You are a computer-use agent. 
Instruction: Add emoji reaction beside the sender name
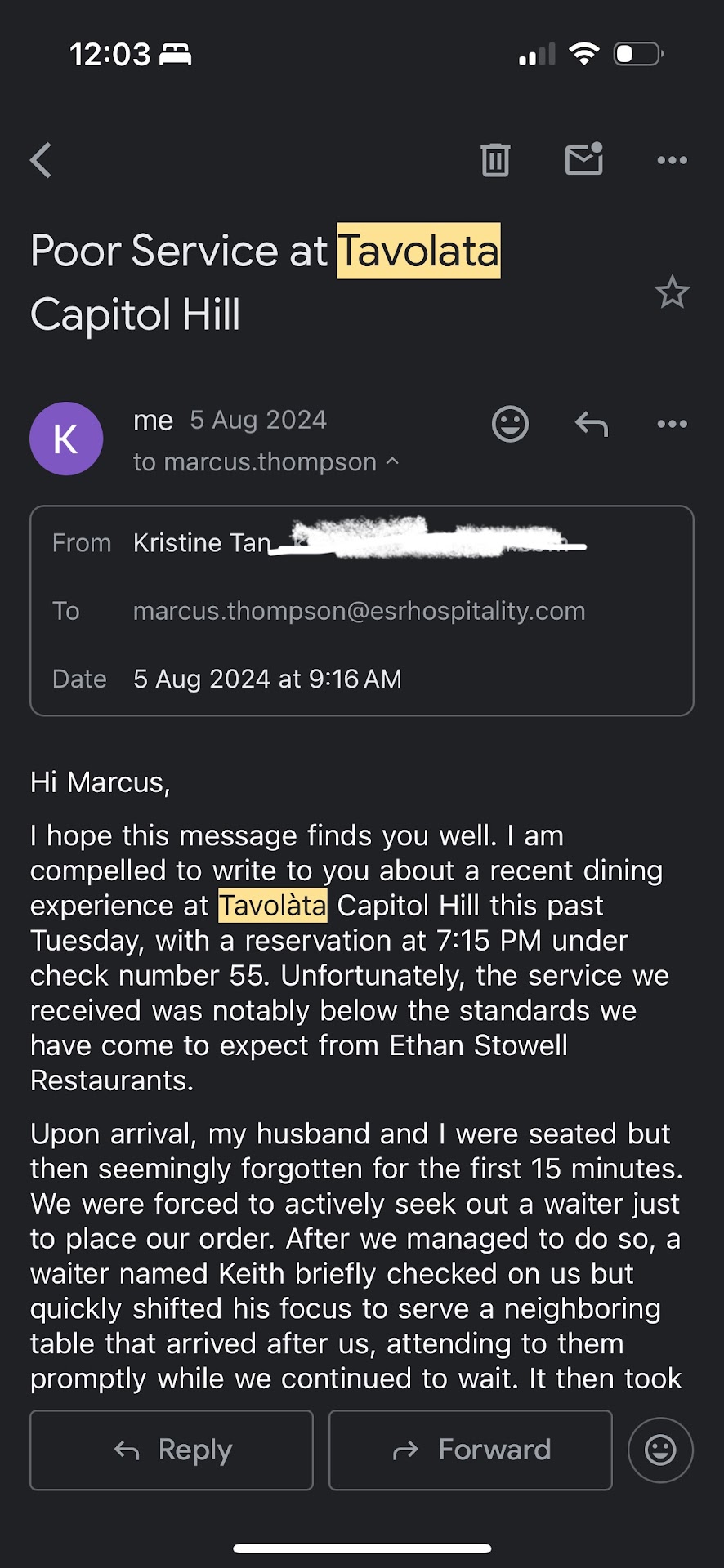(510, 424)
